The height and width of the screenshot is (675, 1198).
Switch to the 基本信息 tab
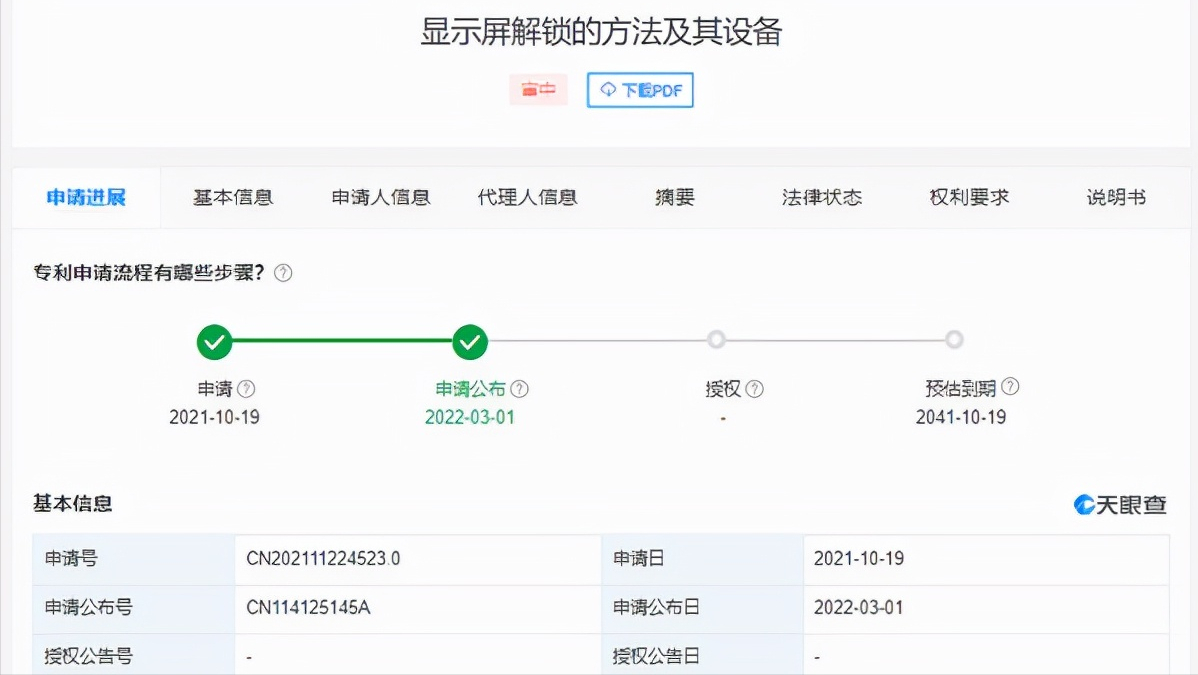tap(231, 197)
